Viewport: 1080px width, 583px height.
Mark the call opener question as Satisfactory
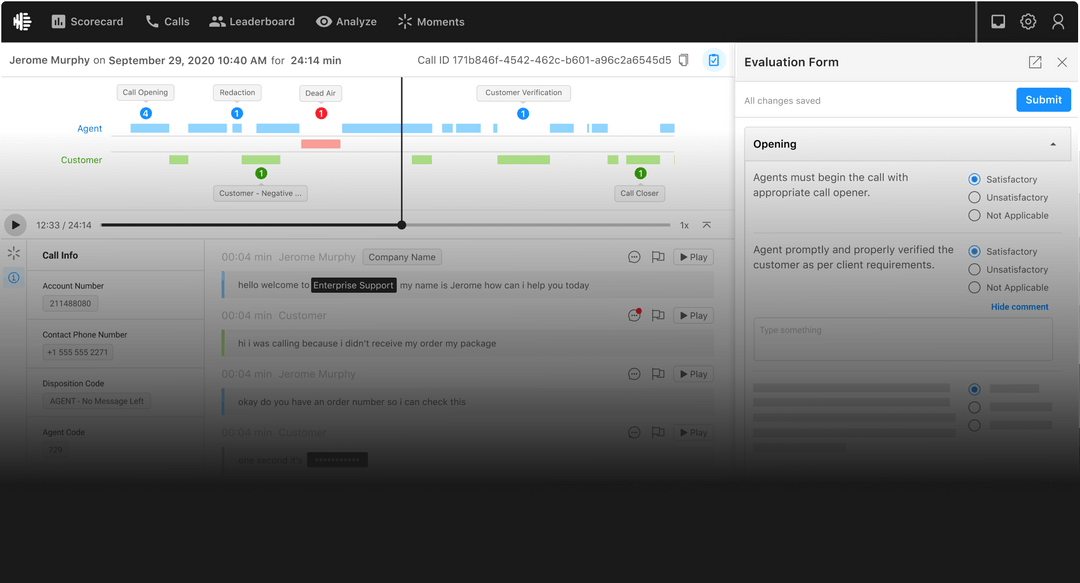(x=974, y=179)
